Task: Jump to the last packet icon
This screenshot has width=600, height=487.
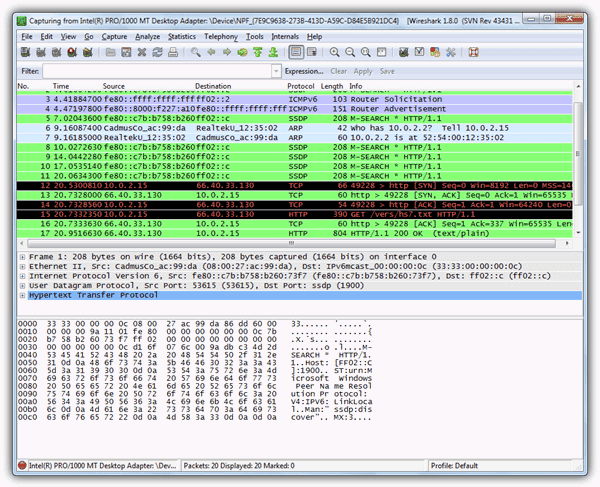Action: point(273,52)
